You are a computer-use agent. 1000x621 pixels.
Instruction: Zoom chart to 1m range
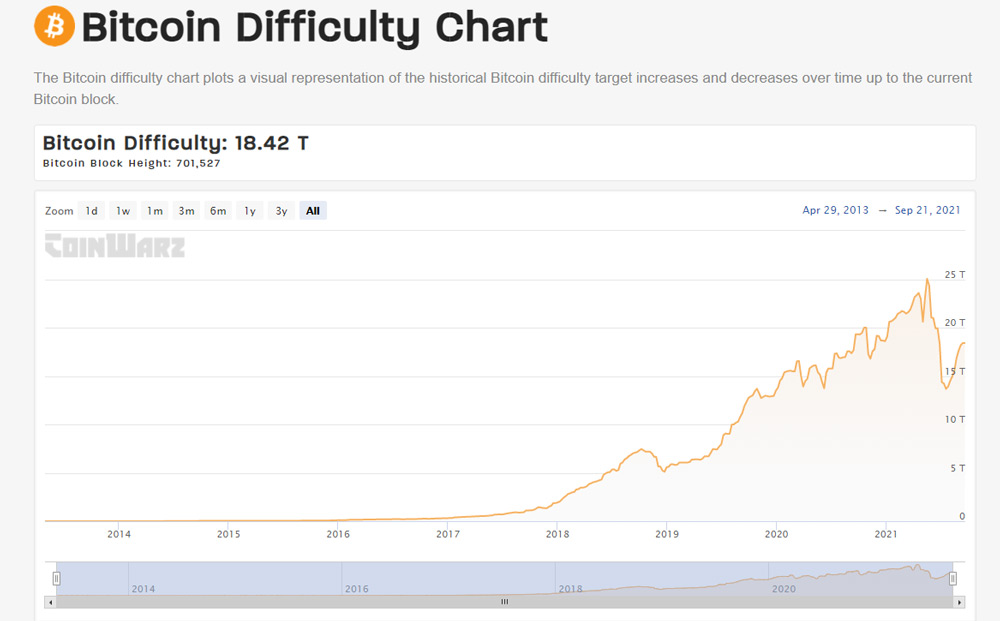pyautogui.click(x=154, y=211)
